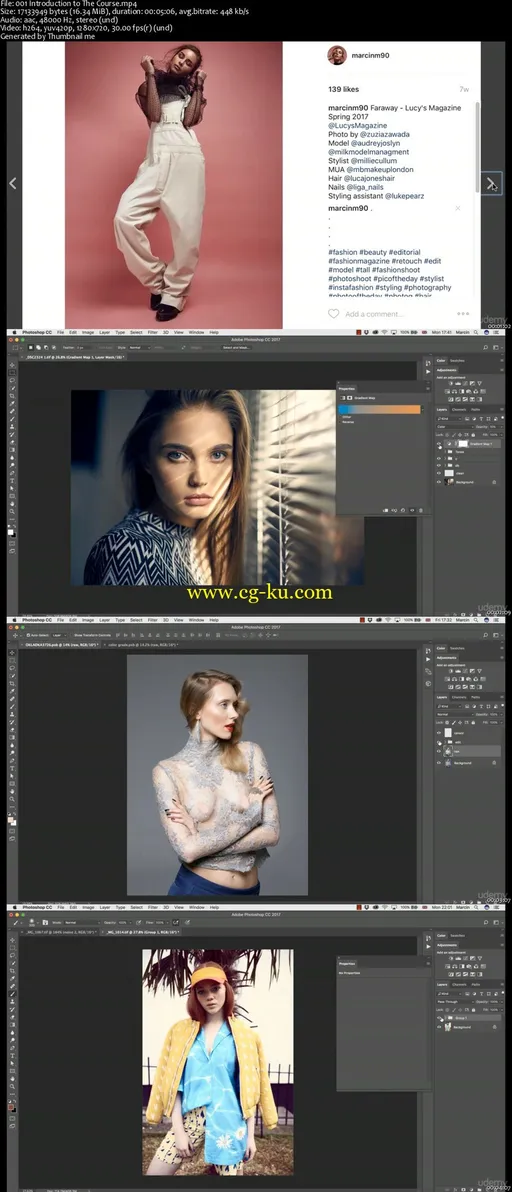Toggle visibility of the Tones group
Viewport: 512px width, 1192px height.
[x=439, y=452]
